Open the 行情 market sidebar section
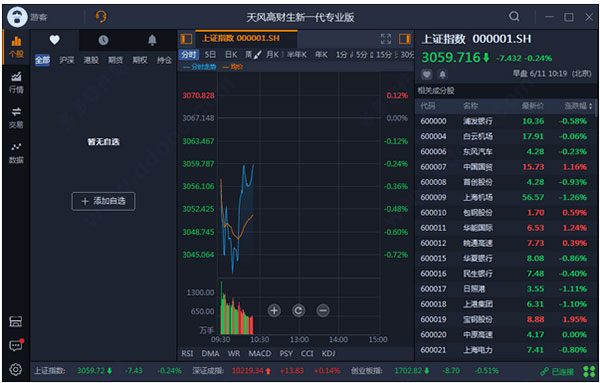 [x=16, y=82]
